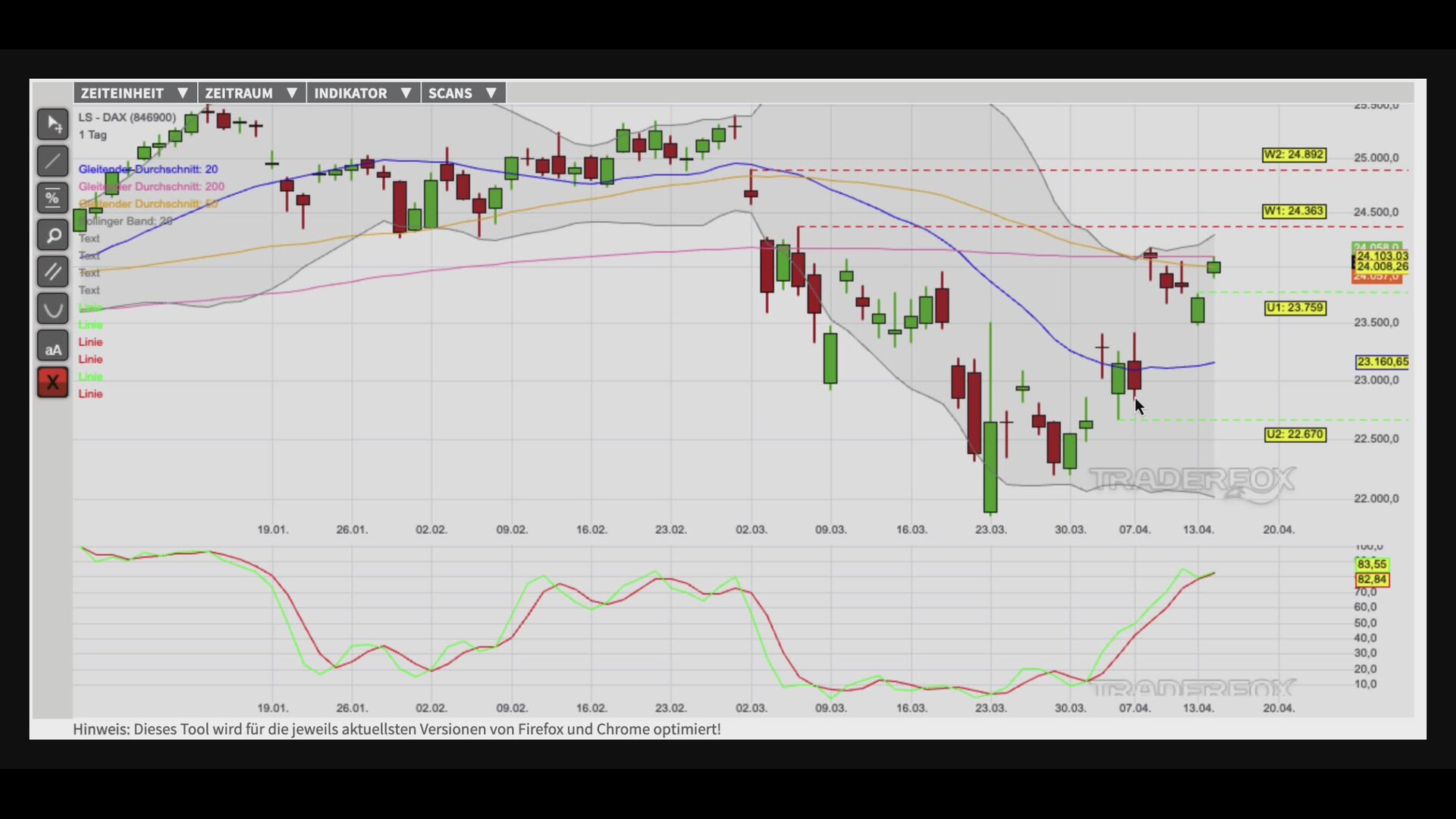Pick the curve arc drawing tool
This screenshot has height=819, width=1456.
click(x=52, y=309)
